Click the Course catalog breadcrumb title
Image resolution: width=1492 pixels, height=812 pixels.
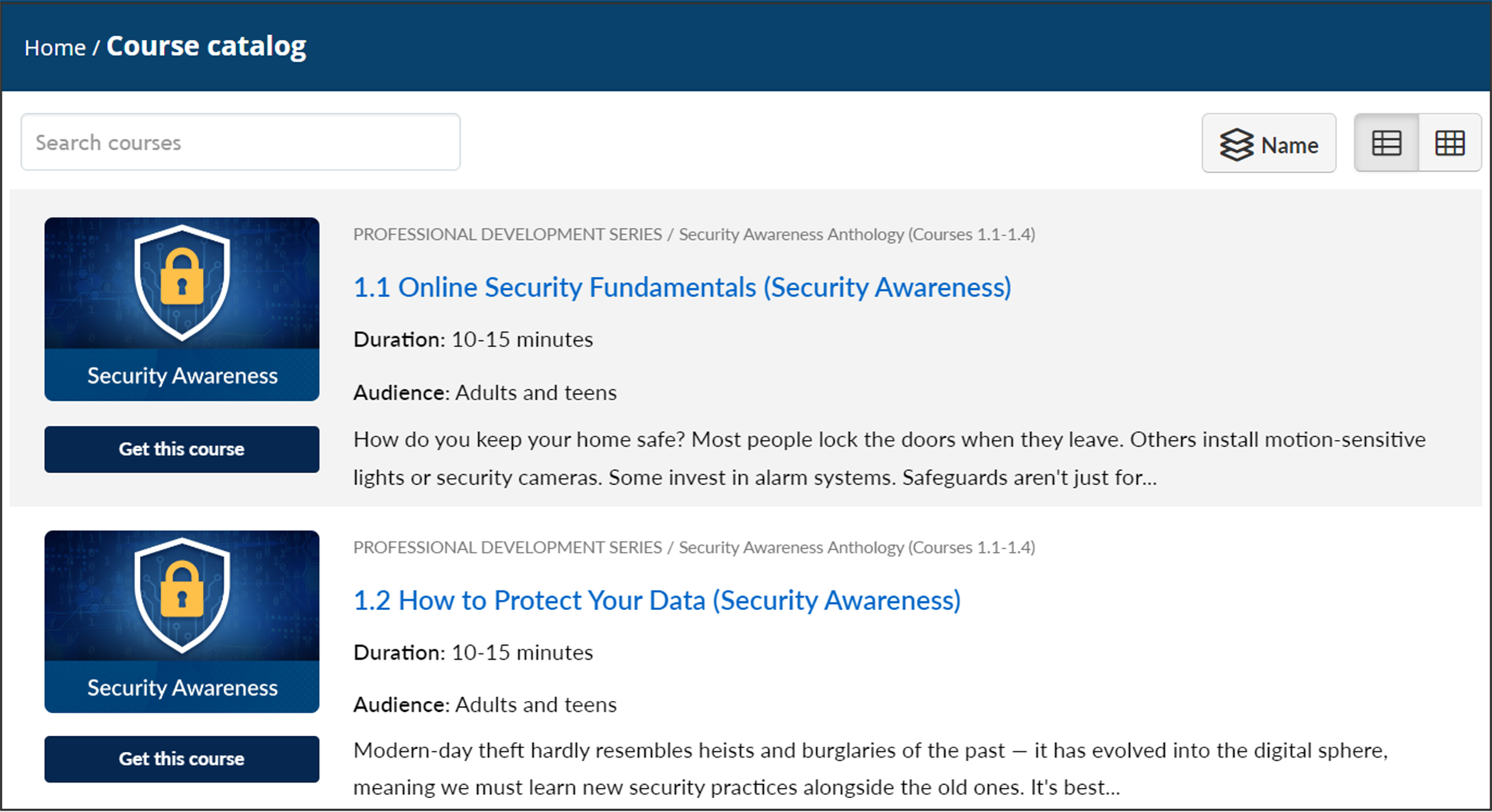(x=206, y=47)
